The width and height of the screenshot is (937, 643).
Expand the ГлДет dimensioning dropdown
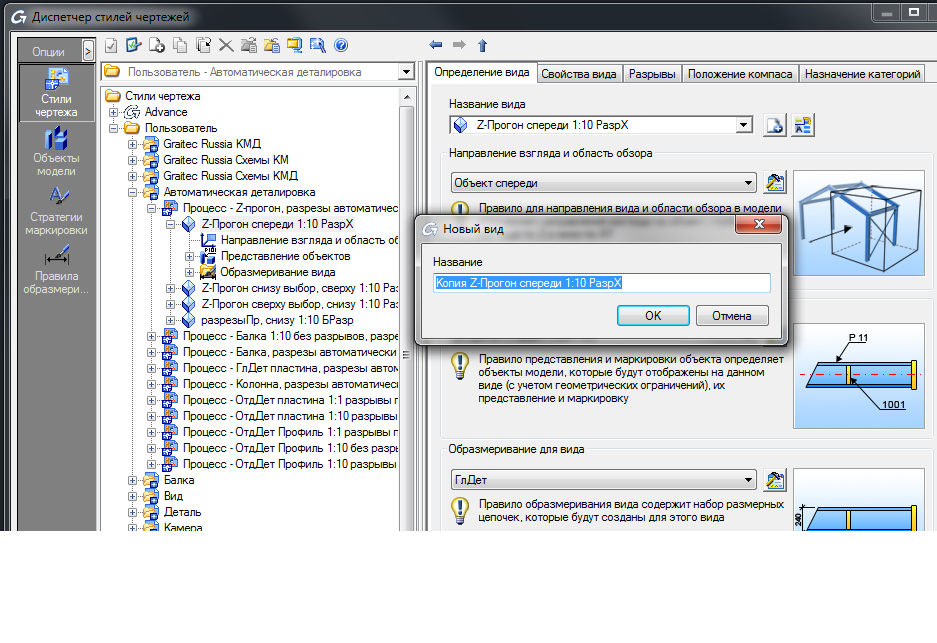747,479
